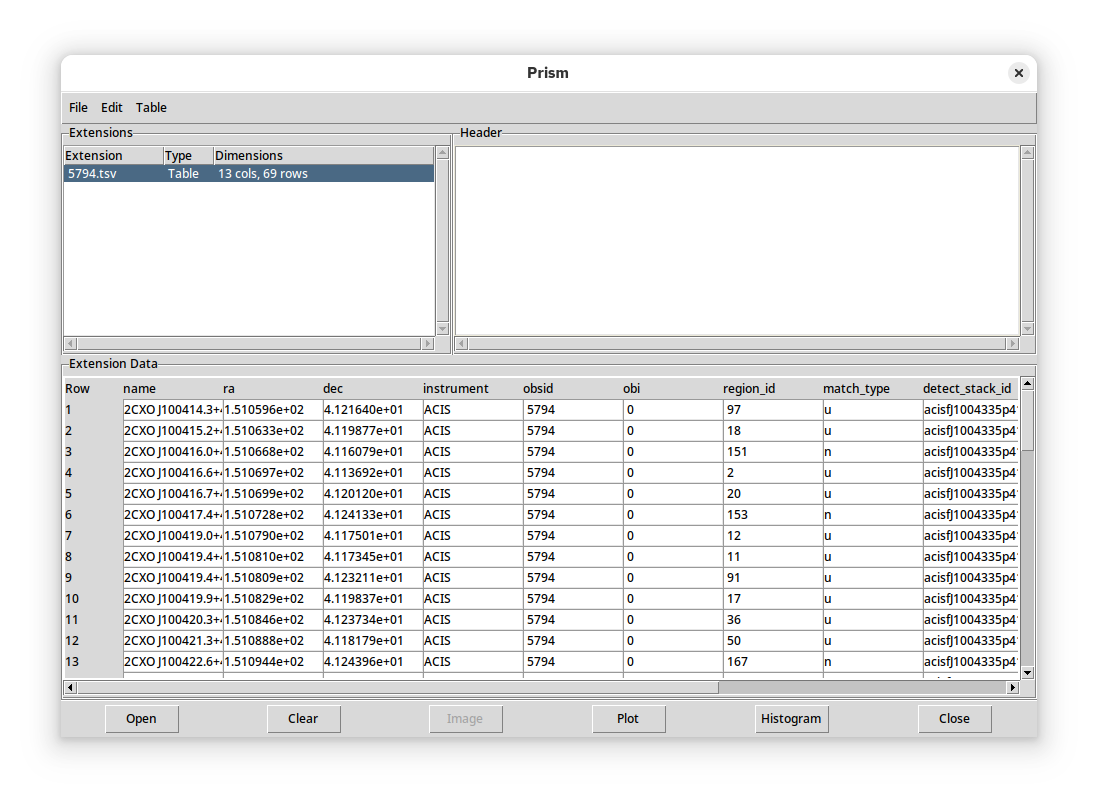Click right arrow of Header horizontal scrollbar
The height and width of the screenshot is (804, 1098).
click(x=1013, y=344)
